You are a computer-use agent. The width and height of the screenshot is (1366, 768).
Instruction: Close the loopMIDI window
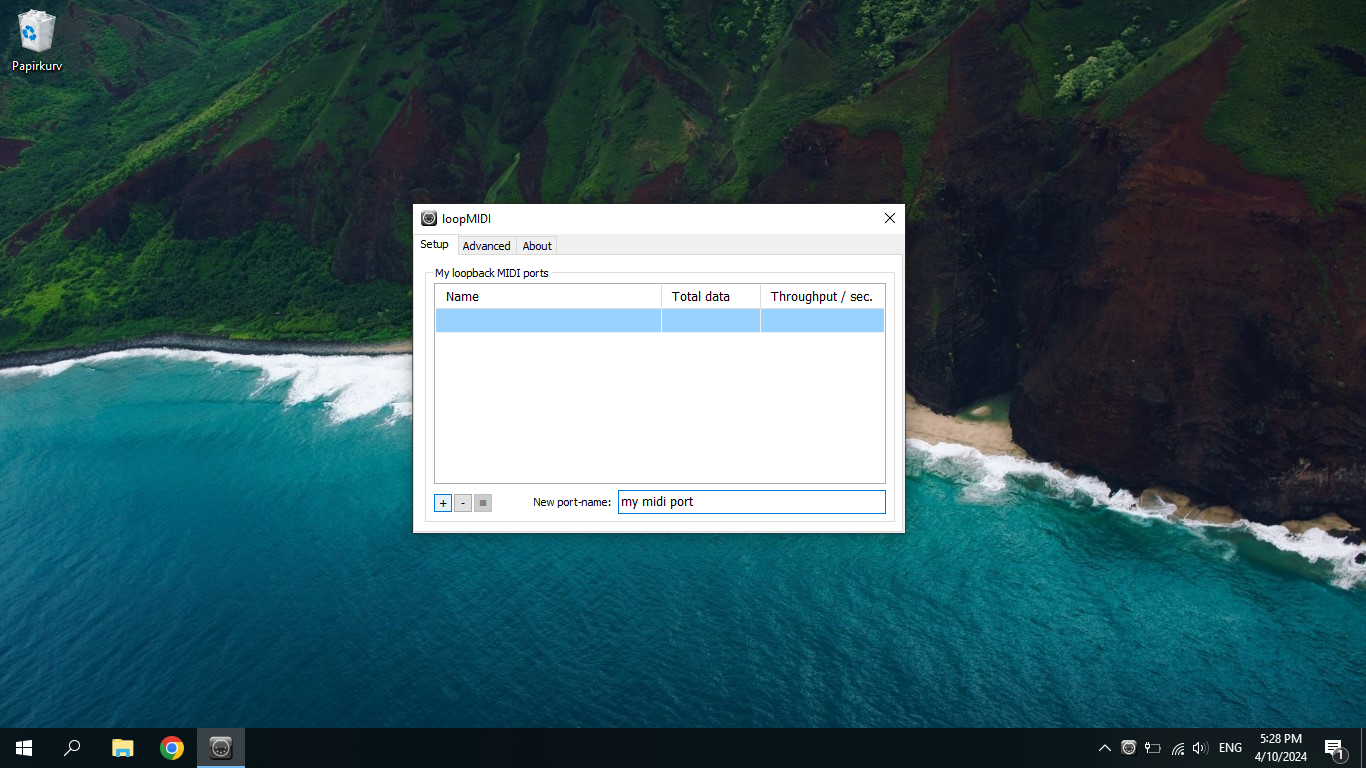click(890, 218)
